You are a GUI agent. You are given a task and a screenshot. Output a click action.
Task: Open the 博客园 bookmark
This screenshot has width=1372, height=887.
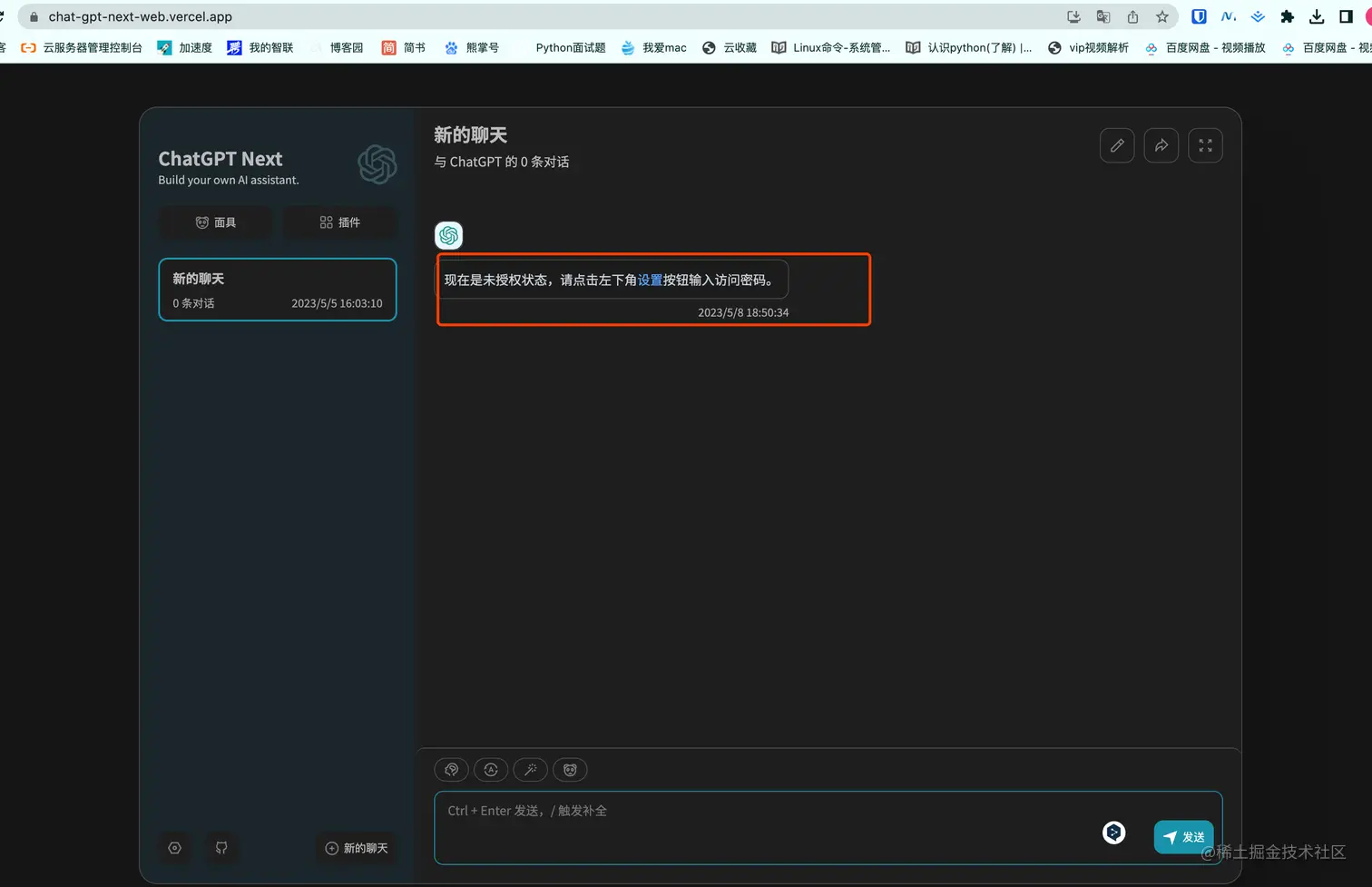(336, 47)
